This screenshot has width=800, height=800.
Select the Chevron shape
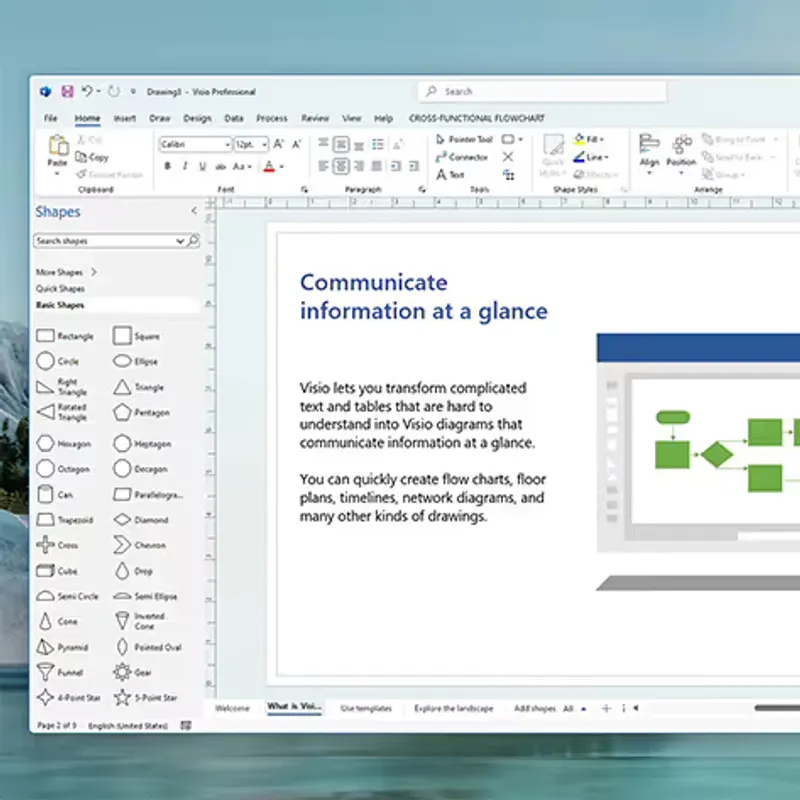[139, 545]
